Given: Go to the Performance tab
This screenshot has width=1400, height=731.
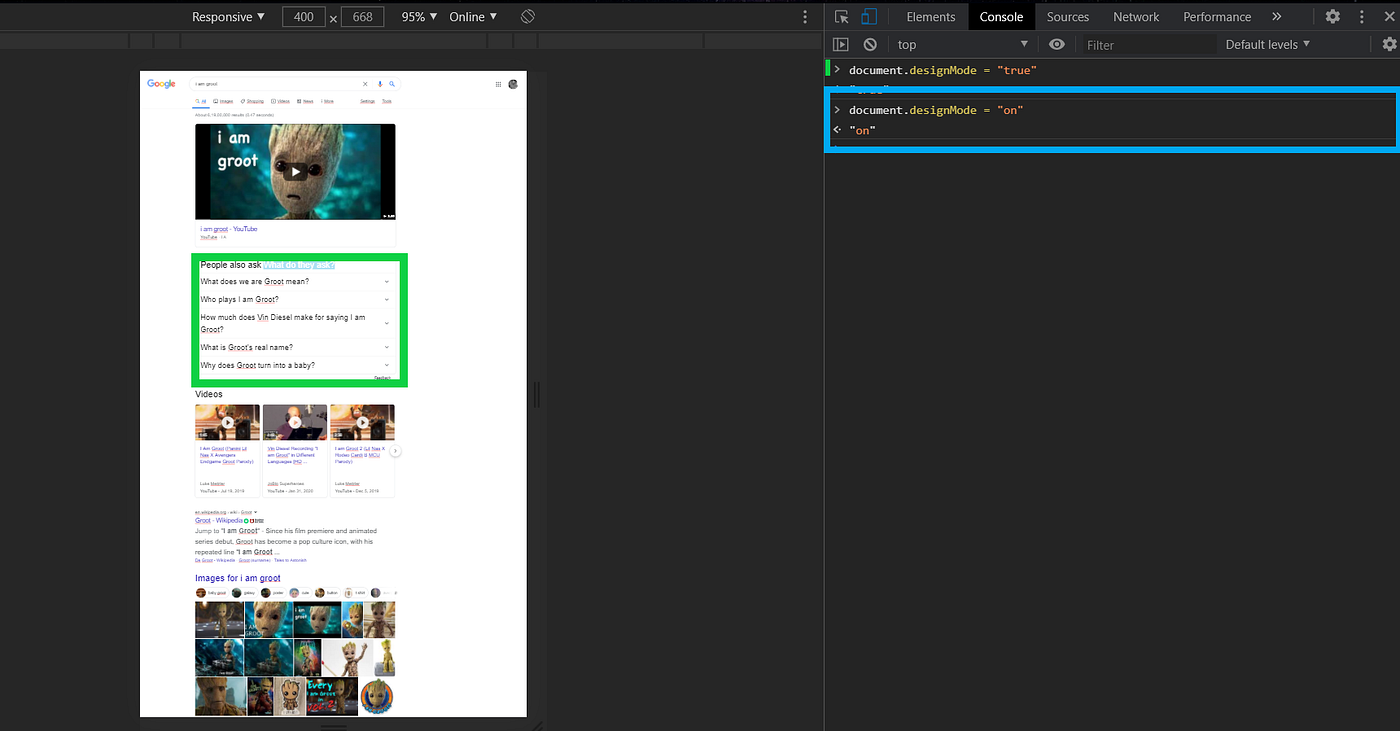Looking at the screenshot, I should (1217, 17).
